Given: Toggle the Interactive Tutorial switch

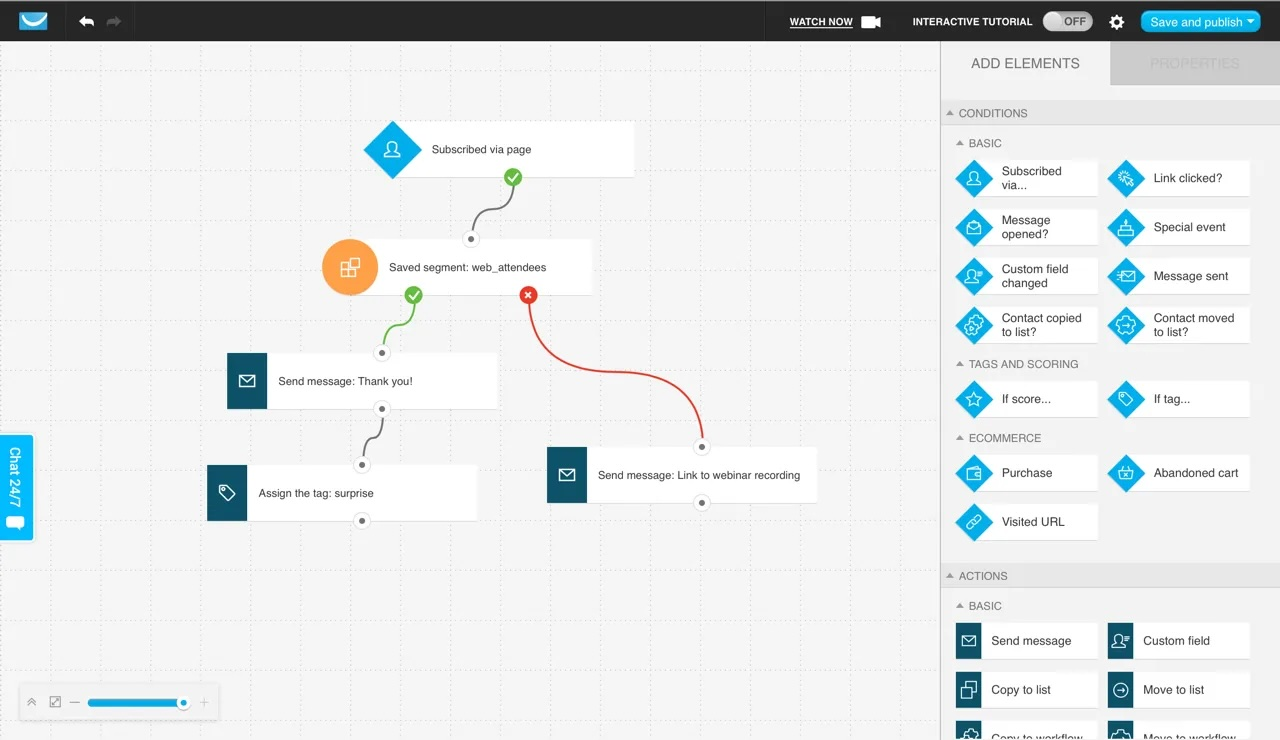Looking at the screenshot, I should pyautogui.click(x=1067, y=21).
